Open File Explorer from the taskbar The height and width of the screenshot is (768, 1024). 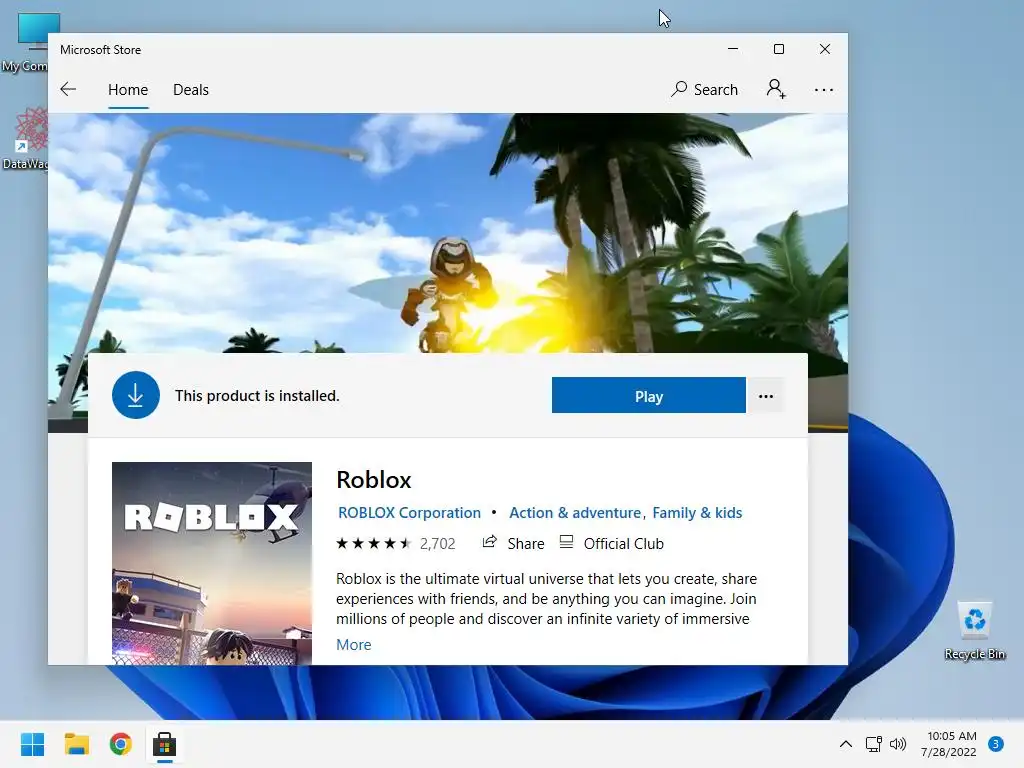pyautogui.click(x=76, y=744)
